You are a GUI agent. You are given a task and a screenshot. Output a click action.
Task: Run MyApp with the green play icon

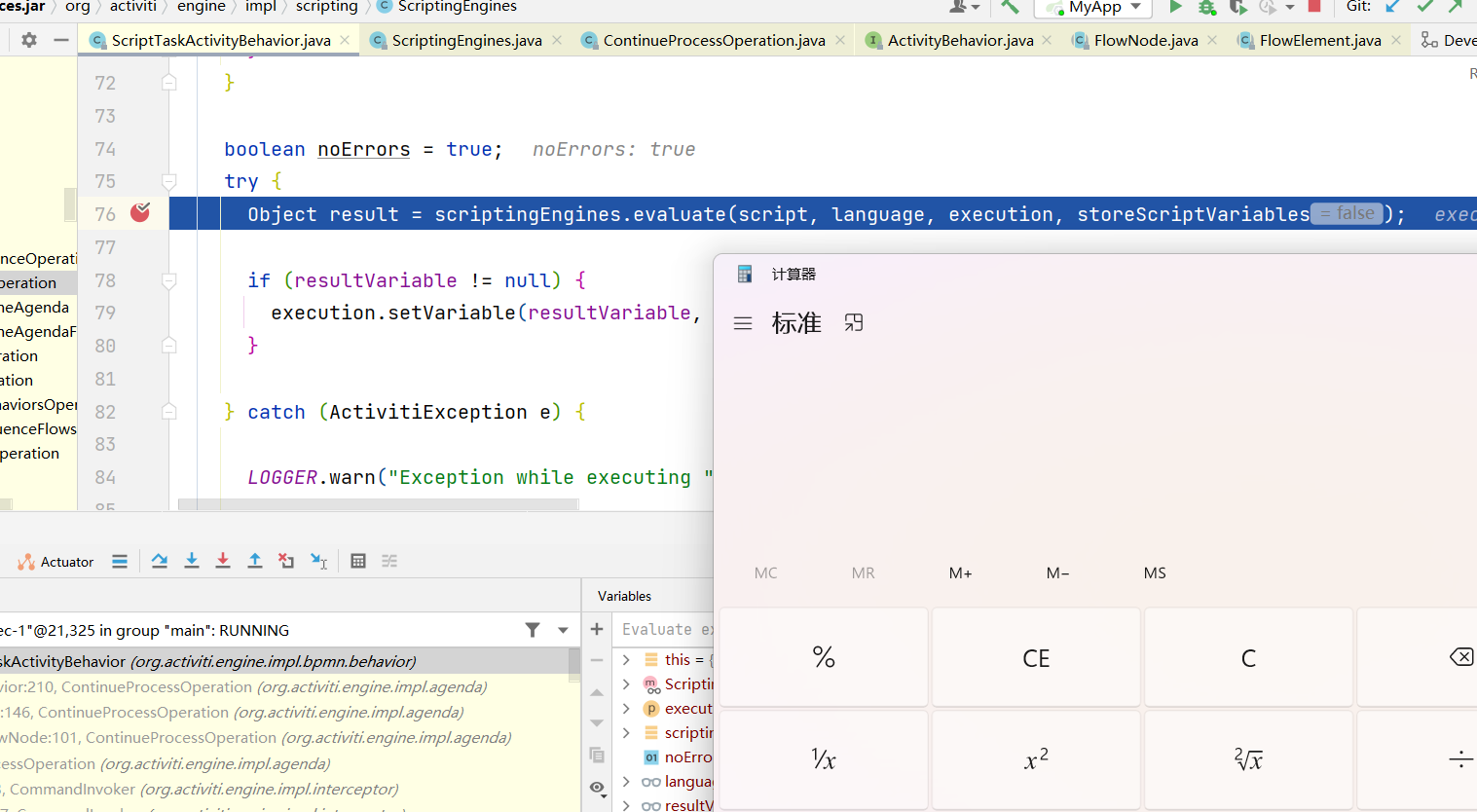coord(1175,7)
